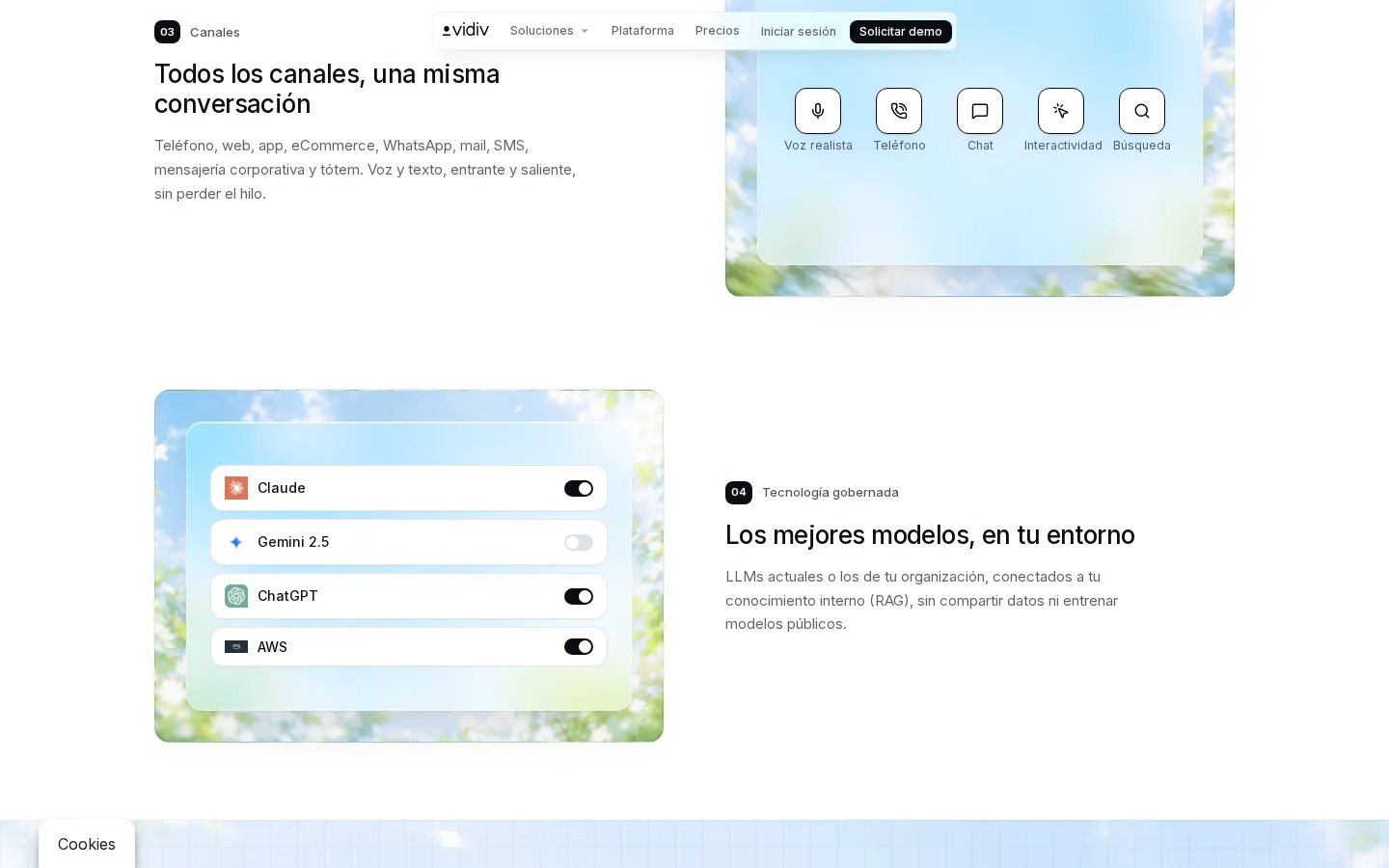The height and width of the screenshot is (868, 1389).
Task: Select the Búsqueda magnifier icon
Action: (x=1142, y=111)
